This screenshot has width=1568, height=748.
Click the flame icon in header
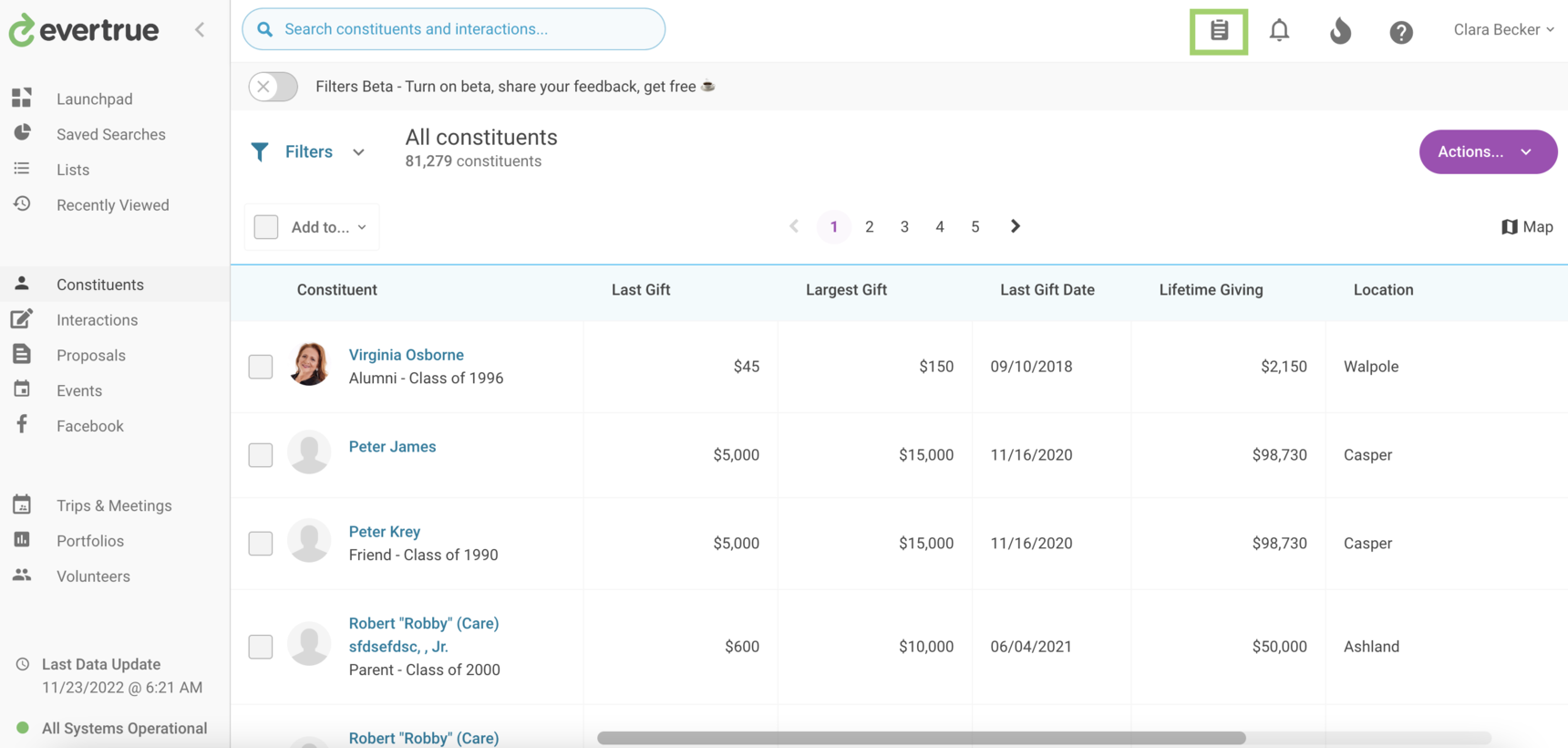1340,31
